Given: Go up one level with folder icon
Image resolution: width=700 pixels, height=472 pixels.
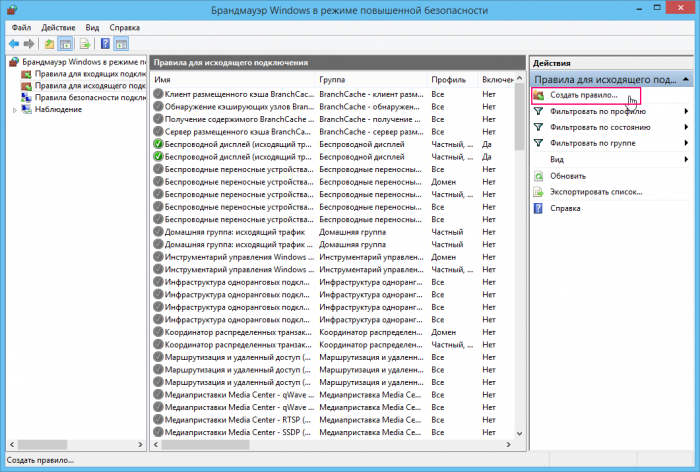Looking at the screenshot, I should (49, 44).
